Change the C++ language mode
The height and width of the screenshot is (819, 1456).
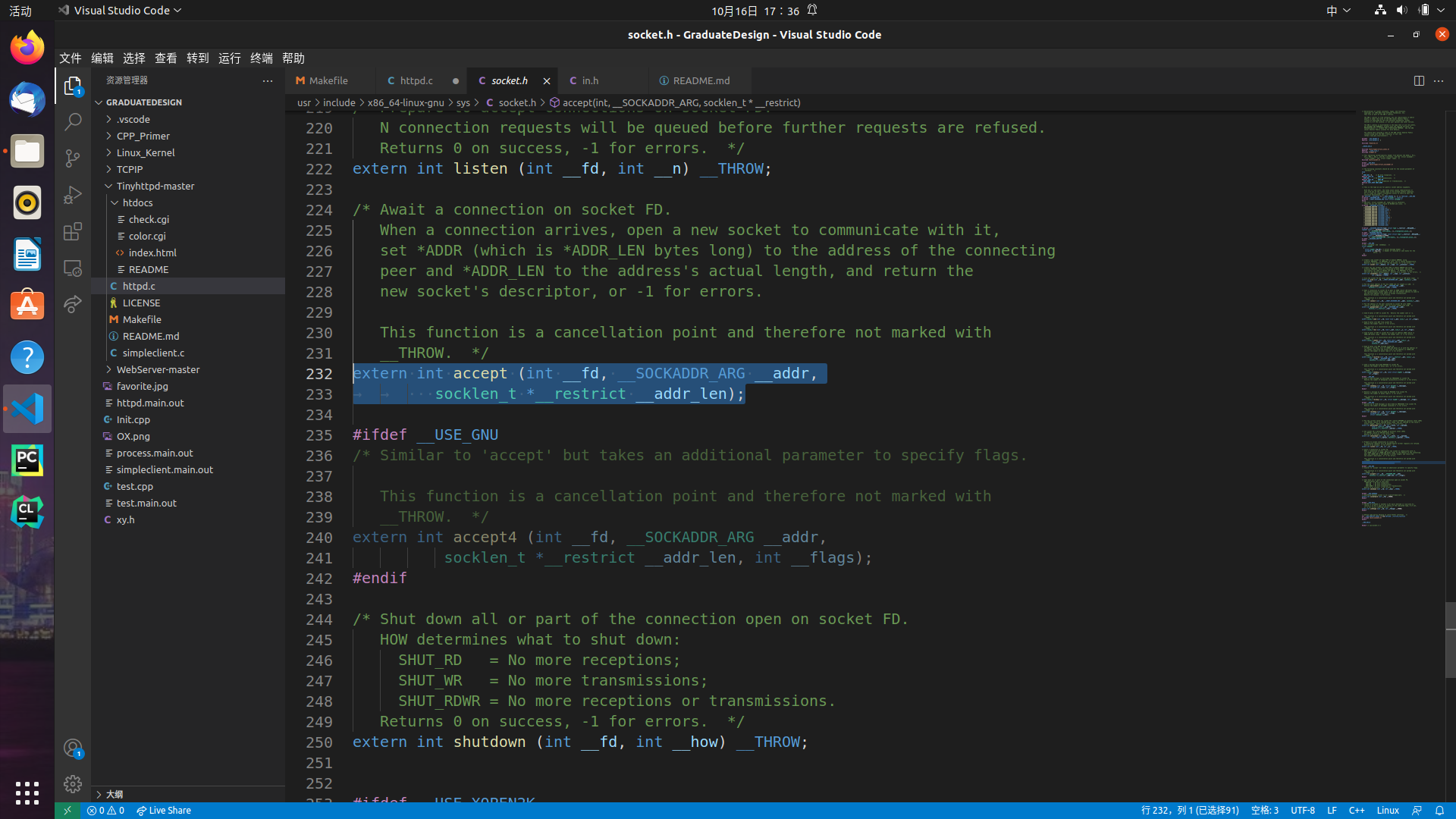(1356, 810)
